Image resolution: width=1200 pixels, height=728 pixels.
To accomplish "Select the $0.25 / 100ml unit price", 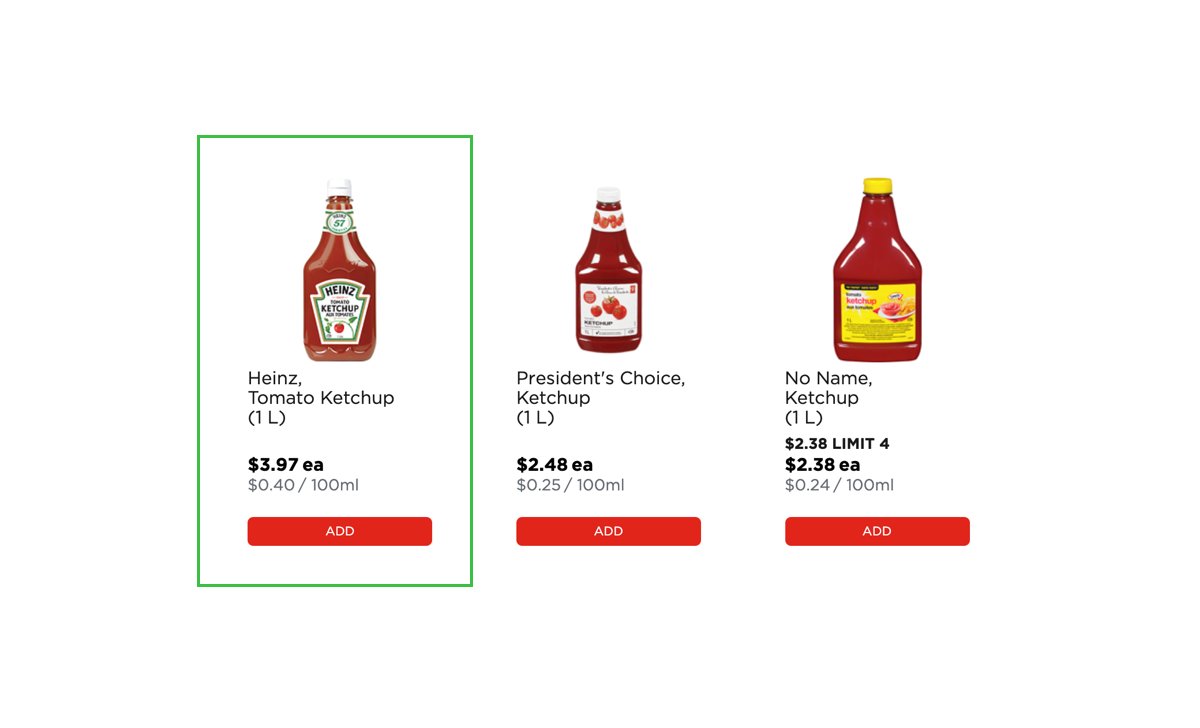I will click(570, 486).
